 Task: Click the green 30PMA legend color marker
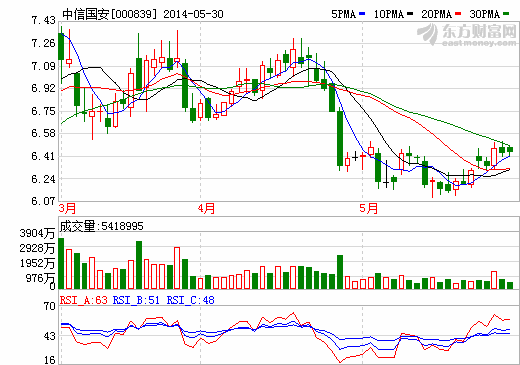click(x=506, y=14)
